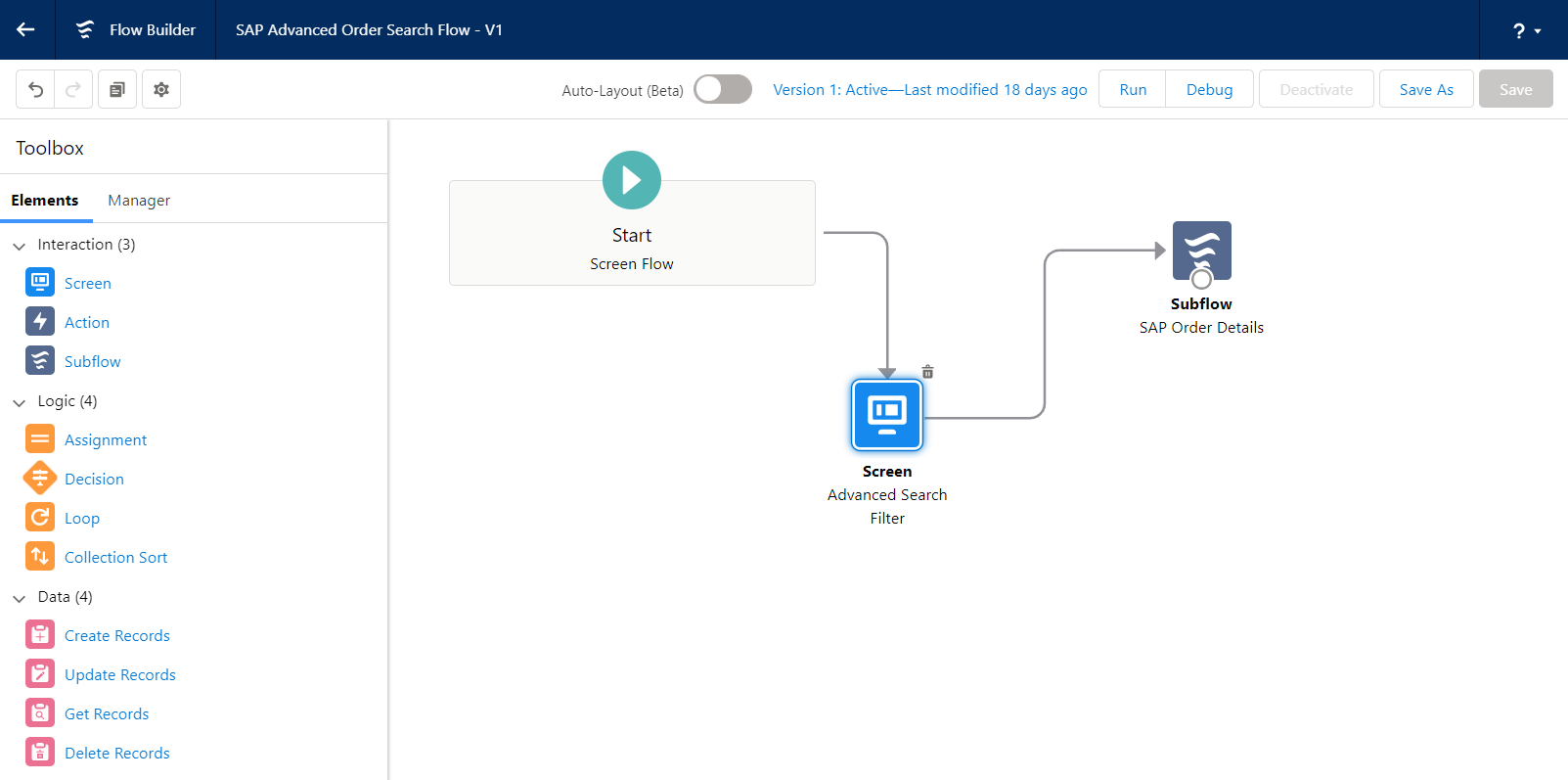Click the undo icon
The image size is (1568, 780).
(x=35, y=89)
